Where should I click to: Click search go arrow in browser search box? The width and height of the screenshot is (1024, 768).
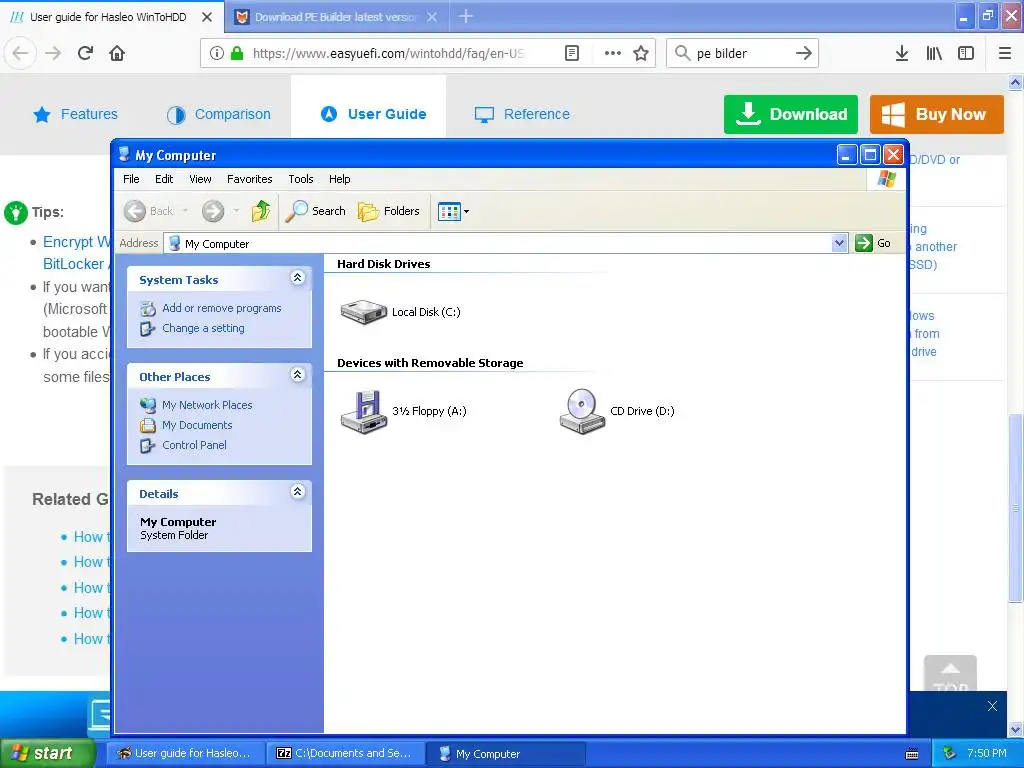tap(804, 54)
